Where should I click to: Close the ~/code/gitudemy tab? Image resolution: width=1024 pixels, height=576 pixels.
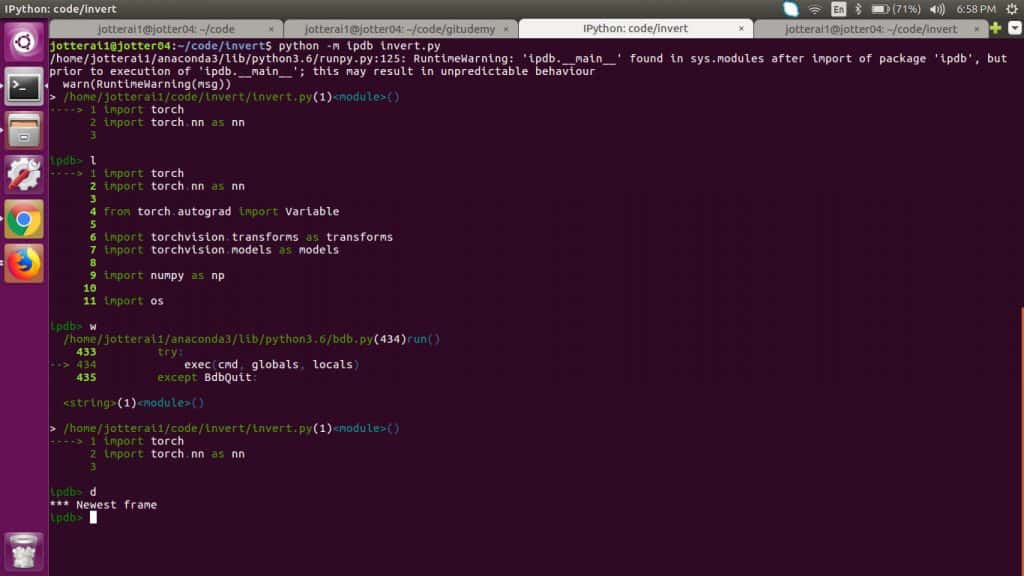point(505,29)
